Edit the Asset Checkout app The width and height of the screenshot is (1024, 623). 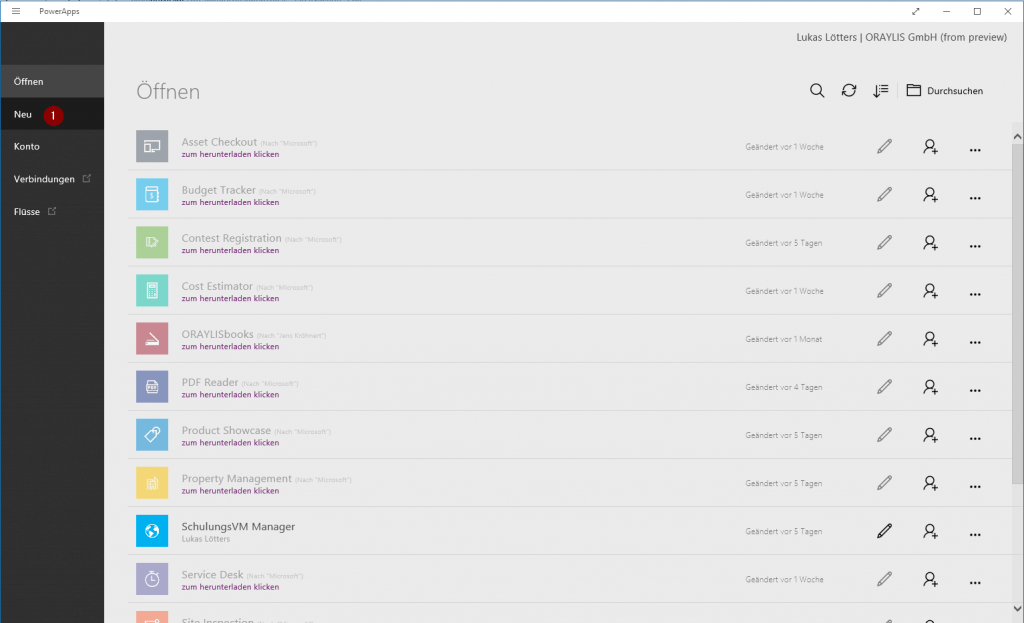tap(884, 146)
